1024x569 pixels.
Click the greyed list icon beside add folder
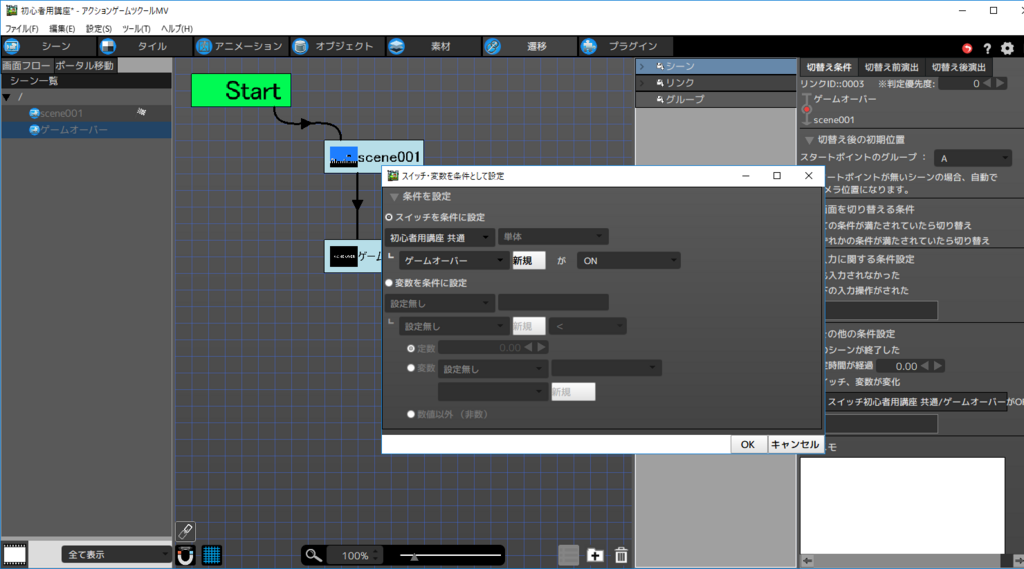click(568, 555)
